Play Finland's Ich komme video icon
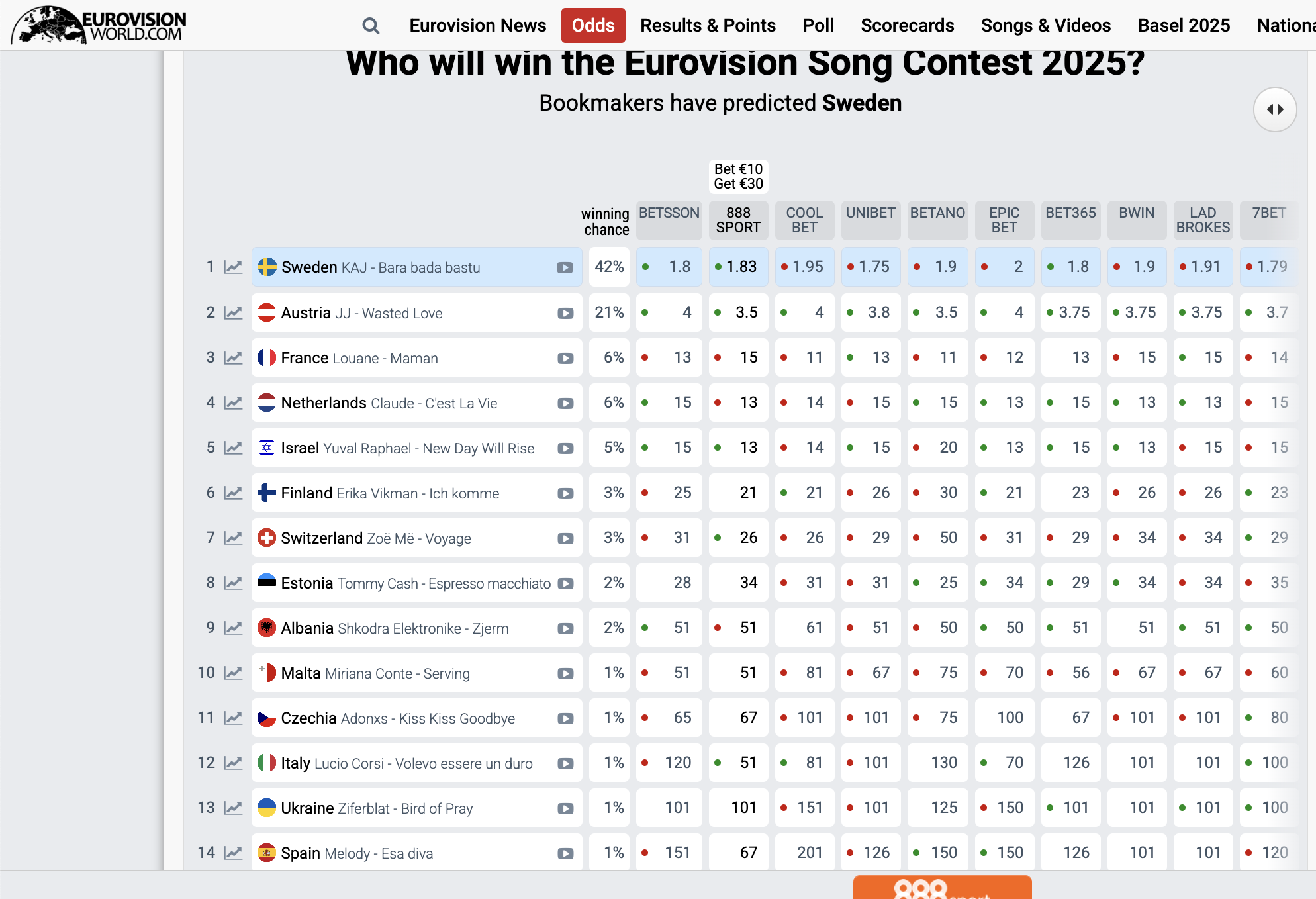This screenshot has width=1316, height=899. pyautogui.click(x=565, y=493)
